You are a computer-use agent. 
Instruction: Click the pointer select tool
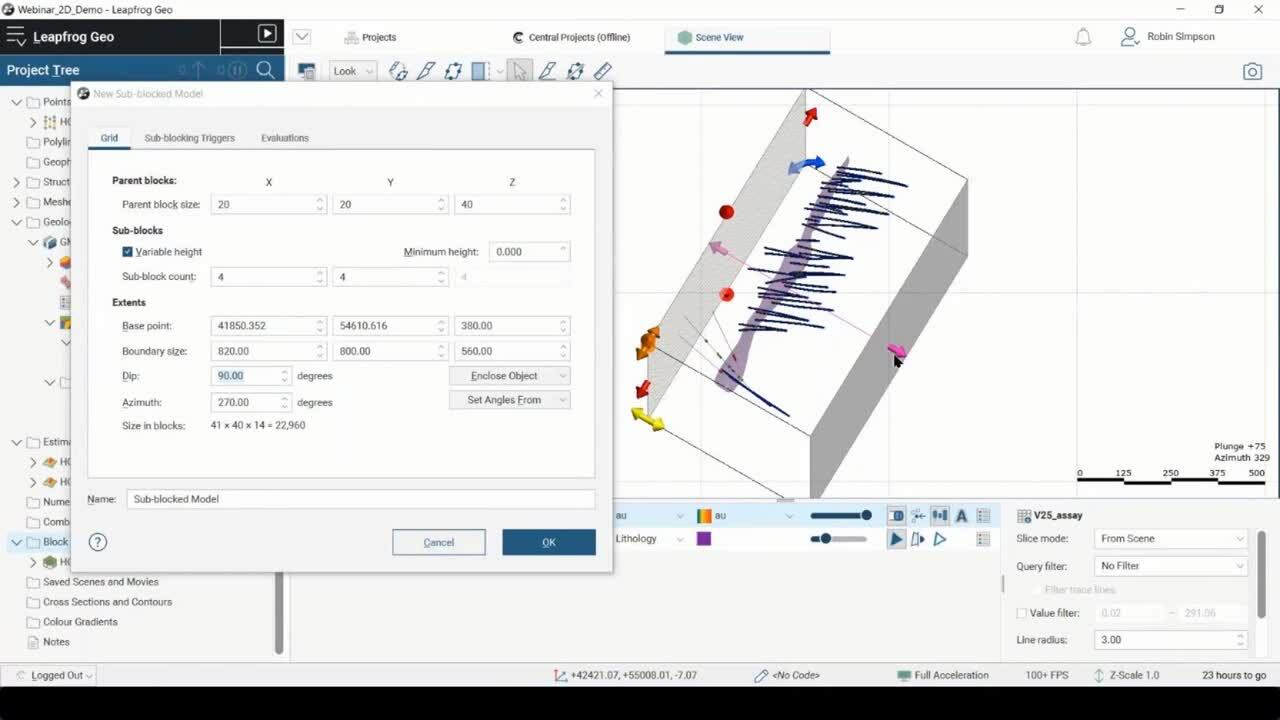[519, 71]
